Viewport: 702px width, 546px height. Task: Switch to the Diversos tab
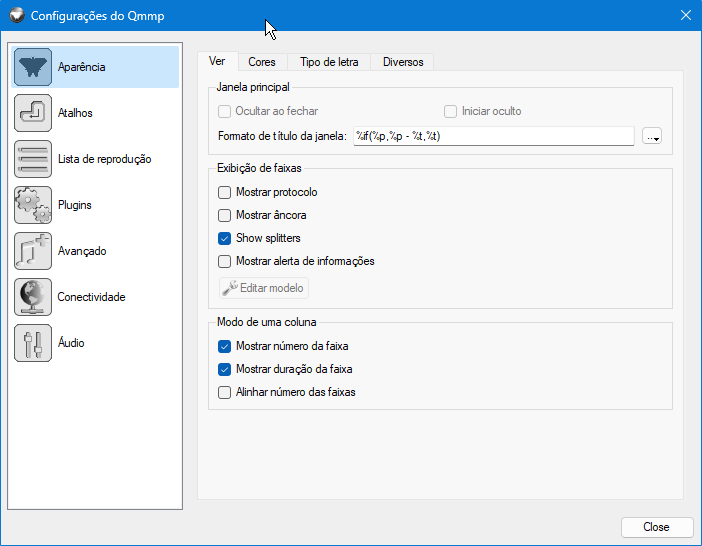403,62
